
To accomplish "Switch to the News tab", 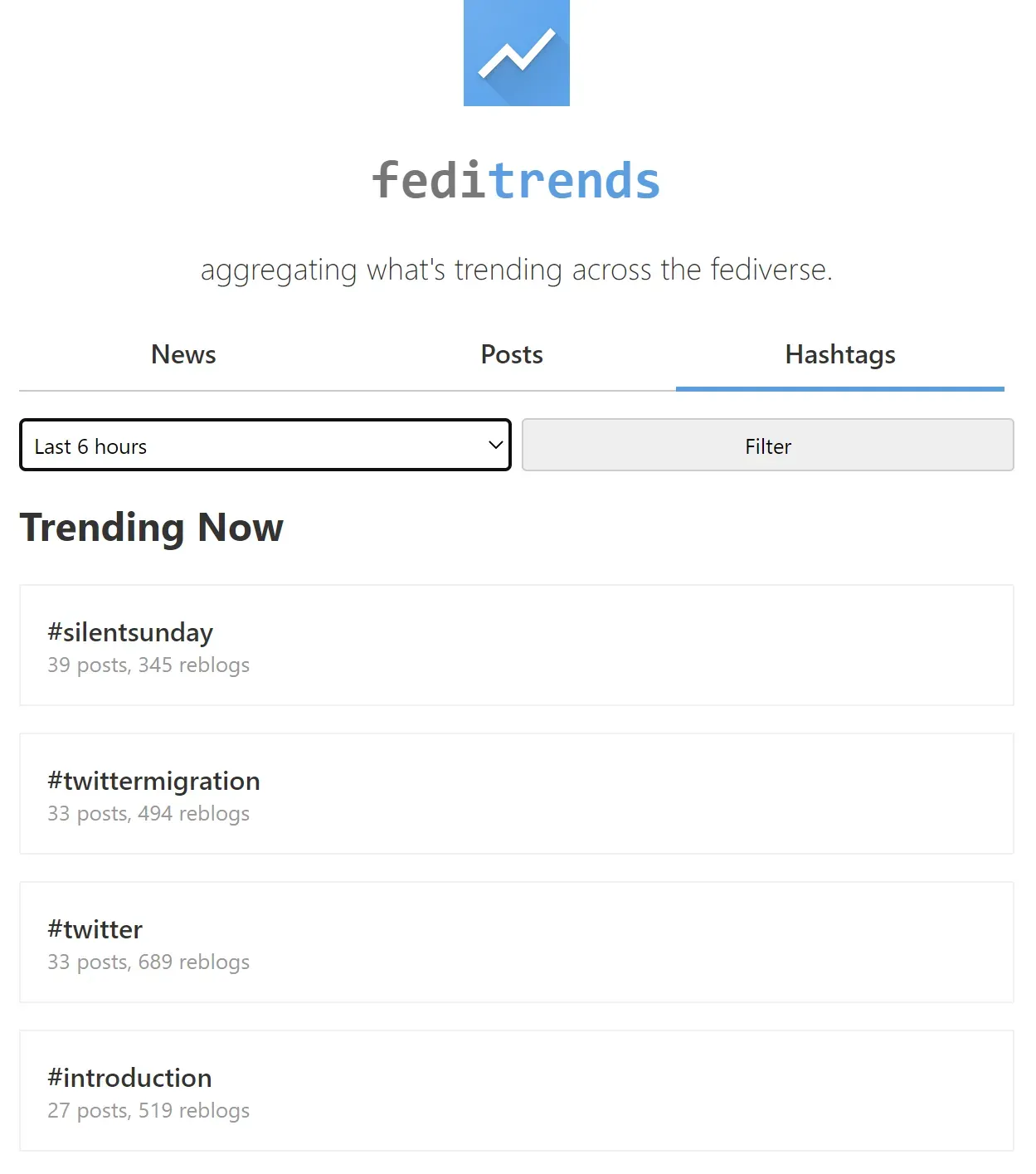I will click(183, 354).
